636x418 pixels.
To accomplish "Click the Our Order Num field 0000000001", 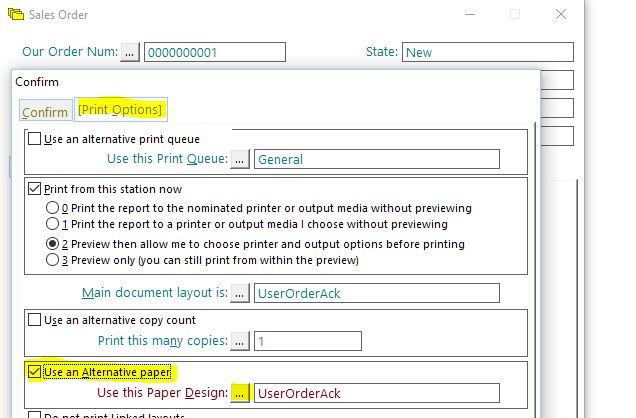I will 215,52.
